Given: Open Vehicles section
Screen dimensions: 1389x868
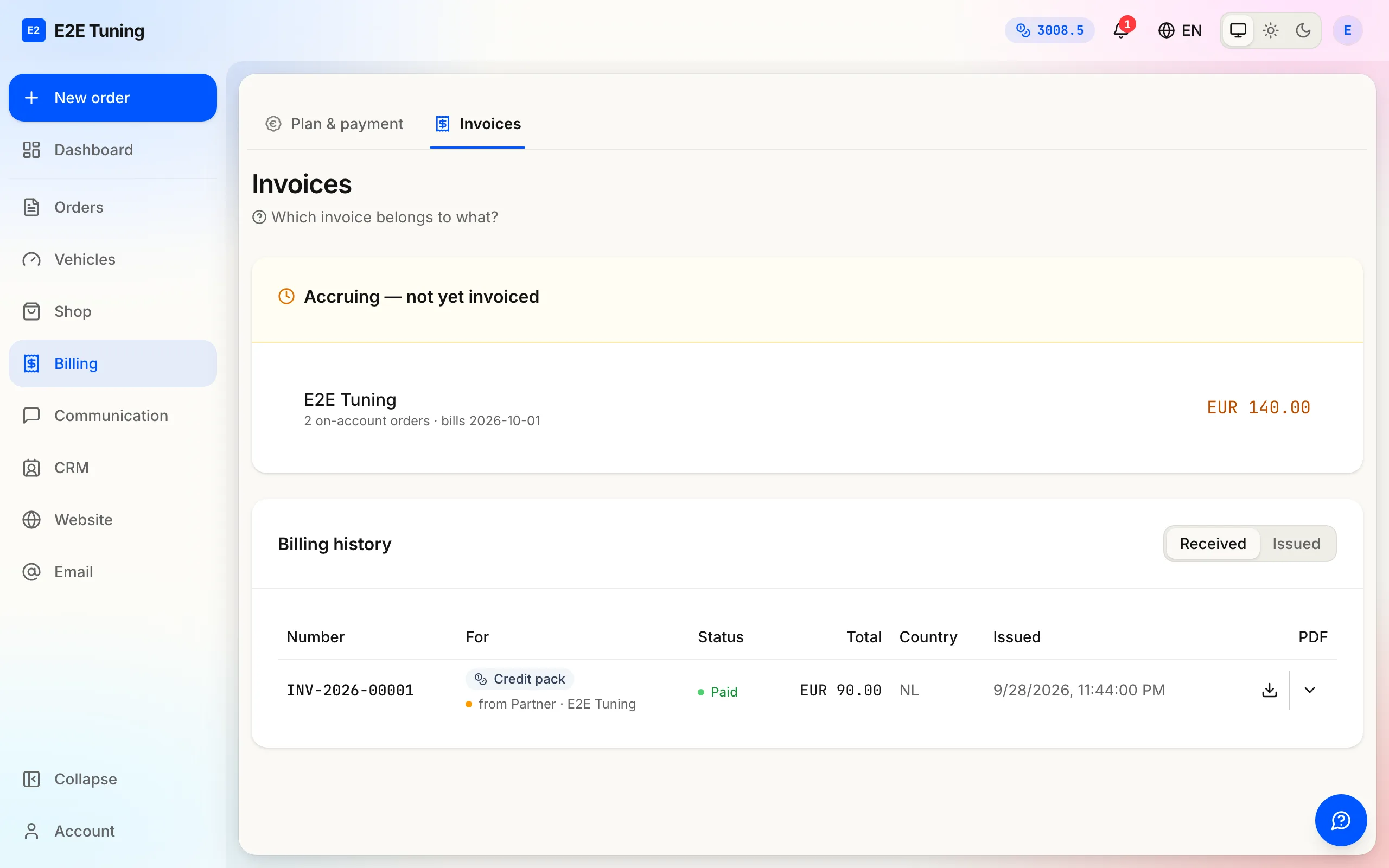Looking at the screenshot, I should coord(112,259).
